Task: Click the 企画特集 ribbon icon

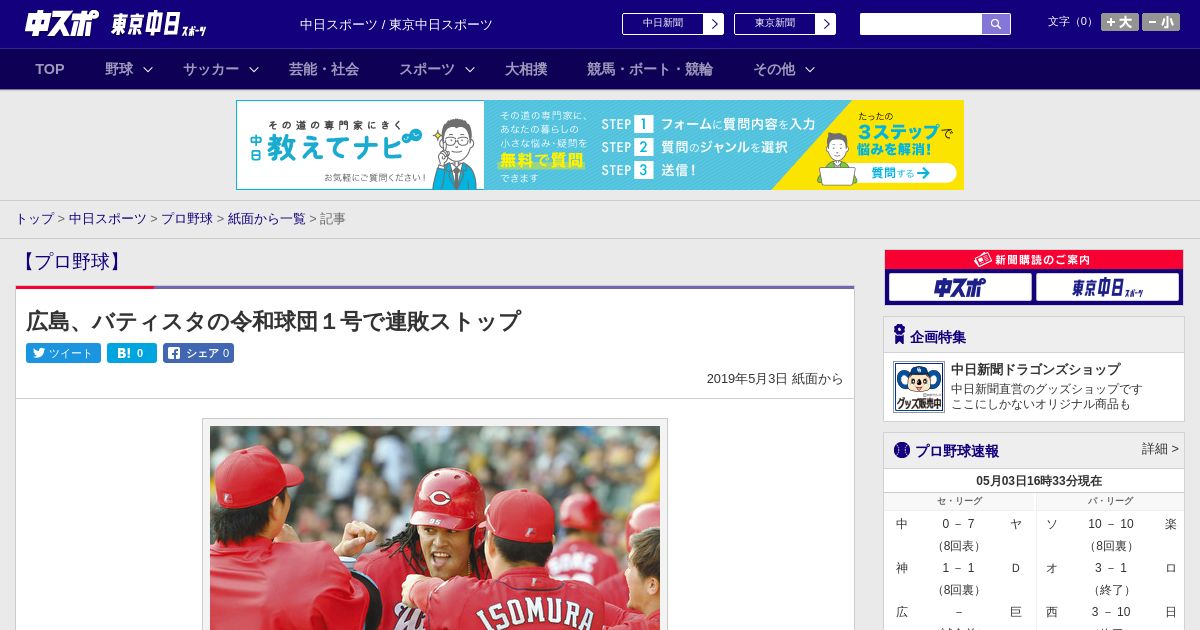Action: pyautogui.click(x=899, y=335)
